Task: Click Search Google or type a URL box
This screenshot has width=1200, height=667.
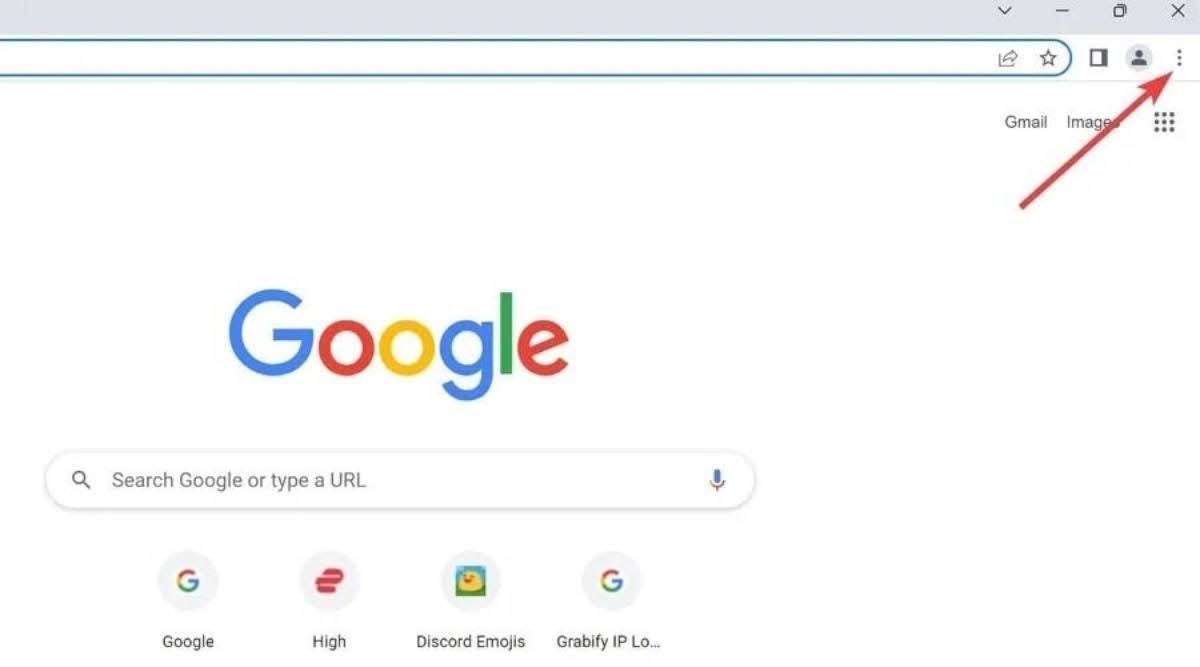Action: point(400,480)
